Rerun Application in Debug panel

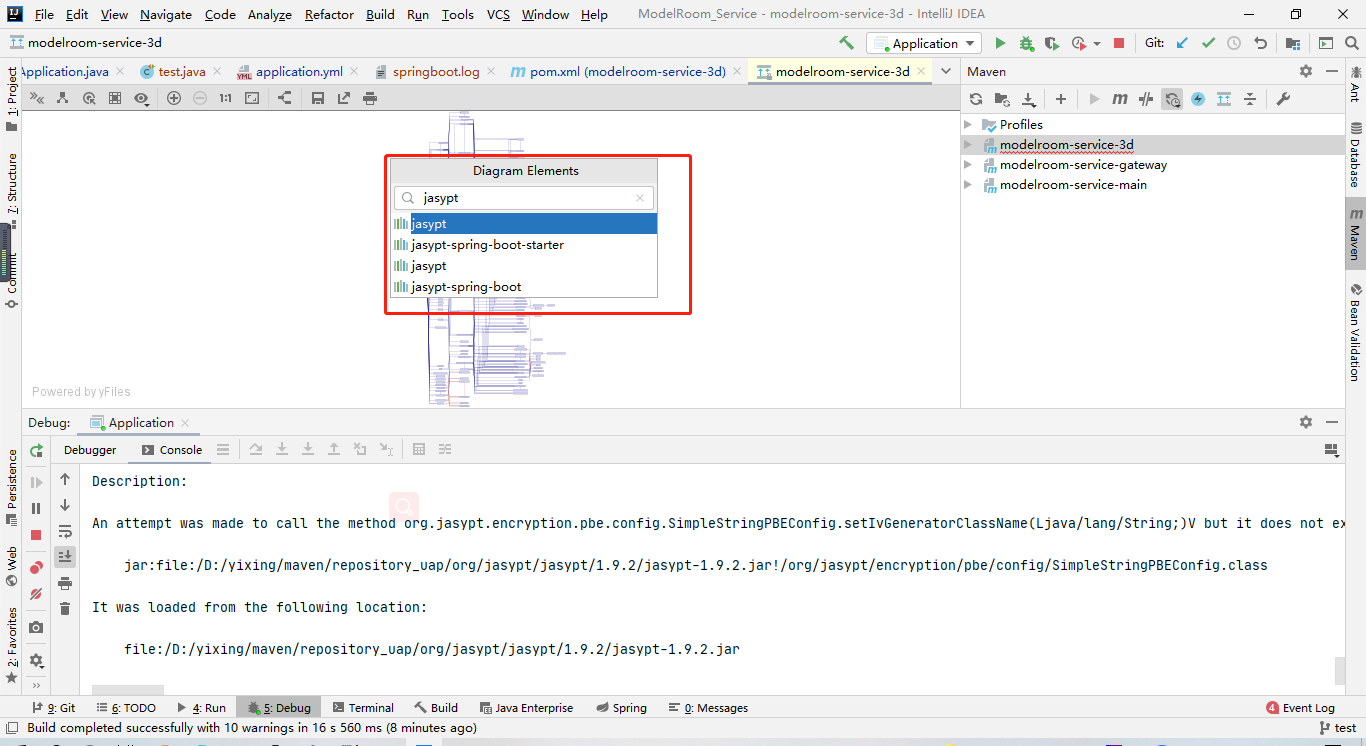pos(36,451)
